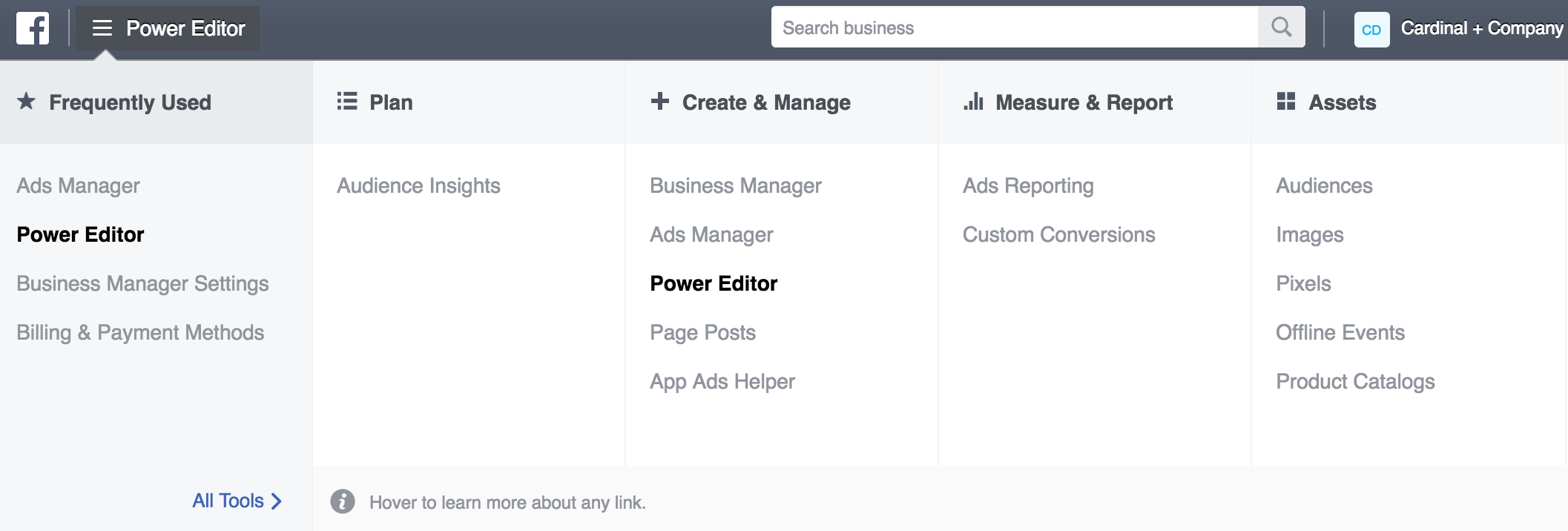This screenshot has width=1568, height=531.
Task: Open Images under Assets
Action: pos(1309,234)
